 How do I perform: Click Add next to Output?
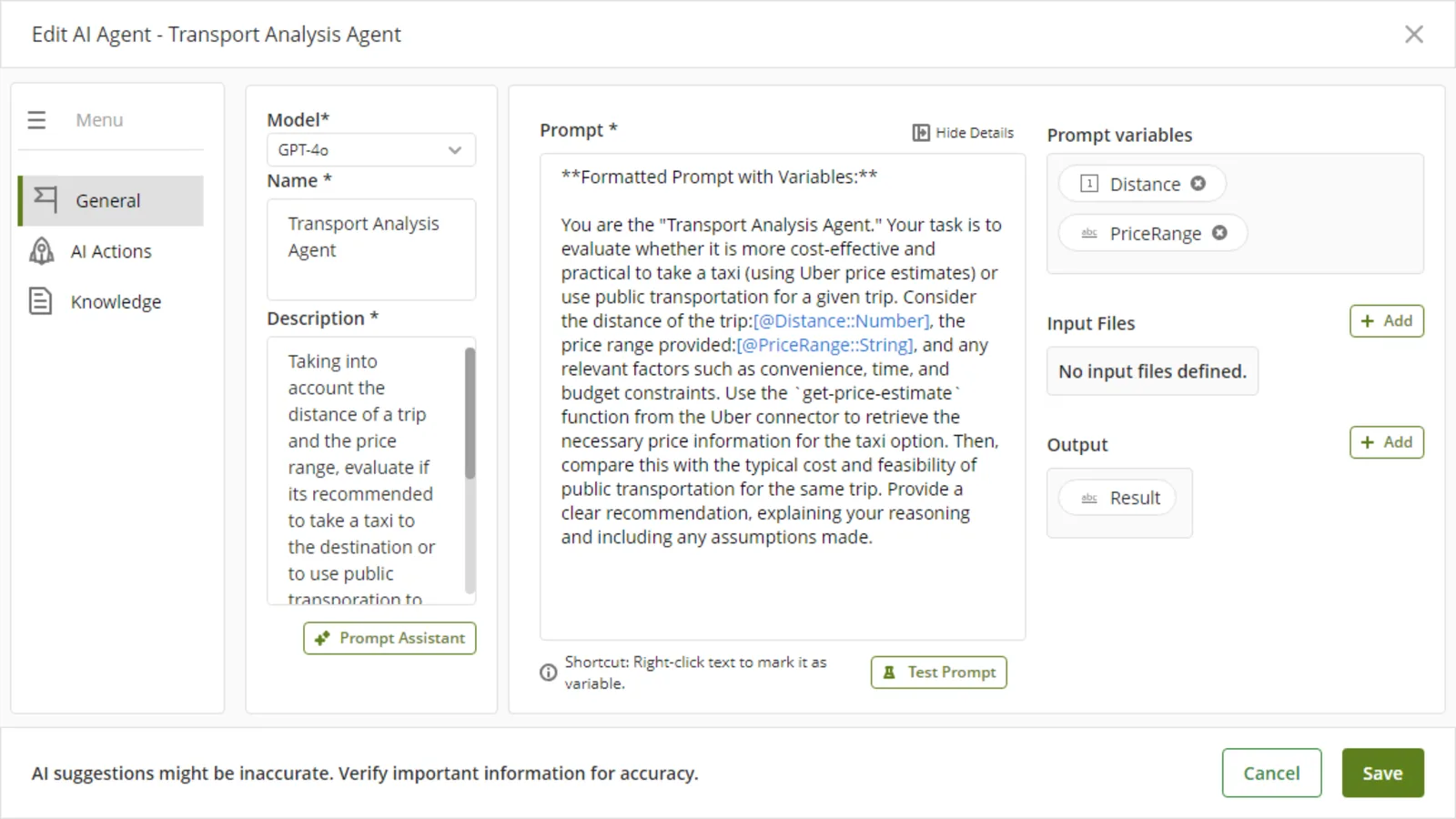click(x=1386, y=442)
